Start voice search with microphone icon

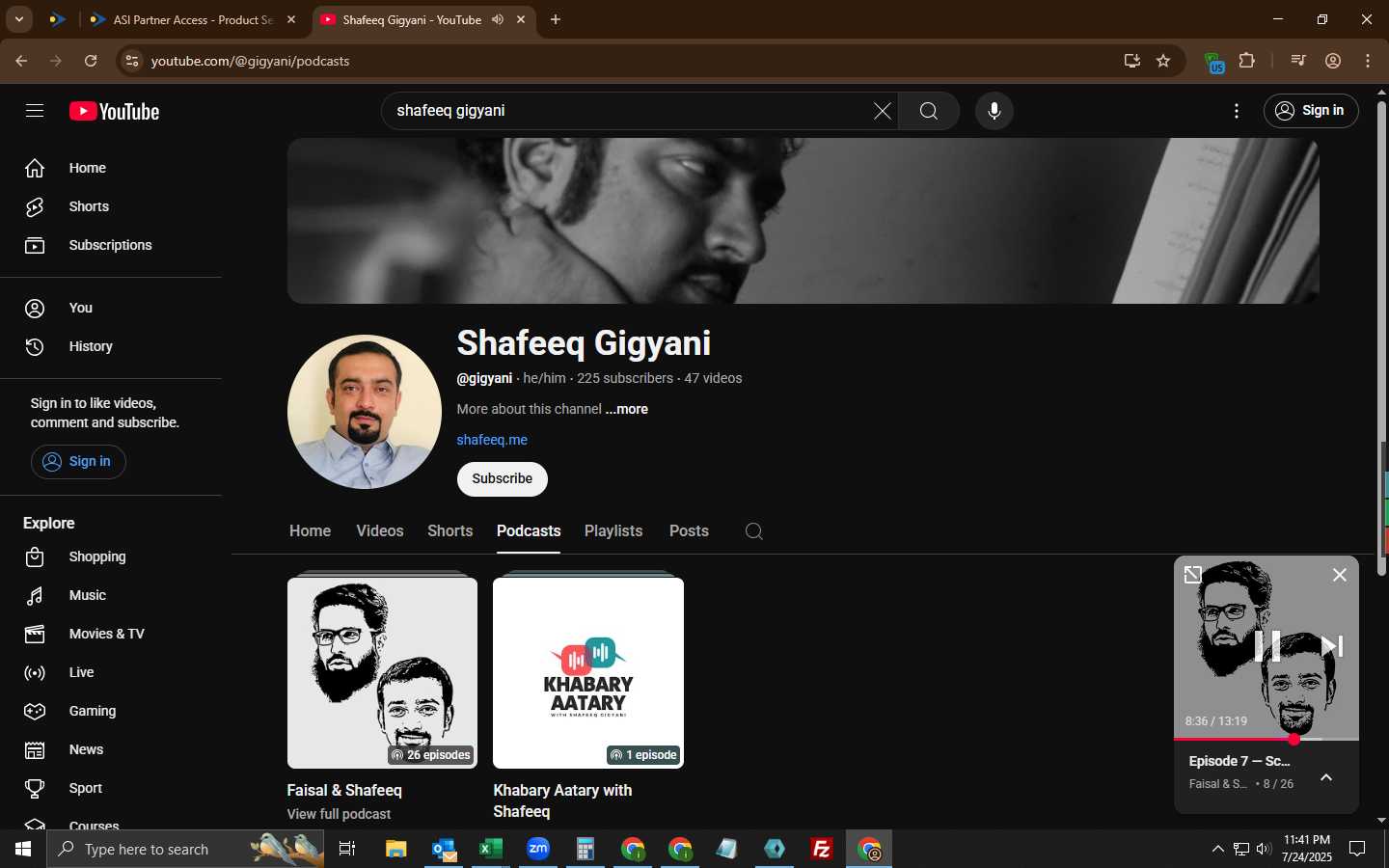[994, 111]
